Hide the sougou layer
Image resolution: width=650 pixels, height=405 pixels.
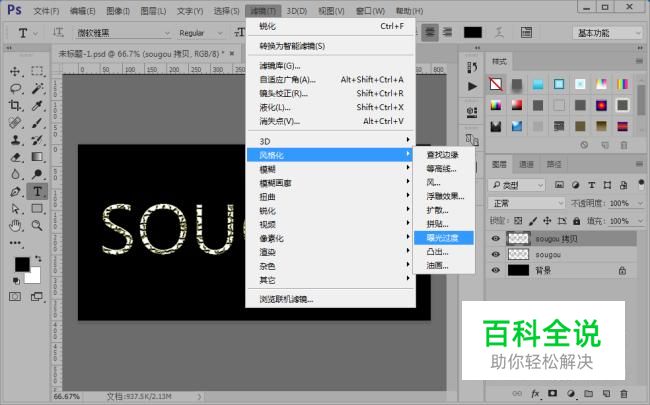click(x=495, y=254)
